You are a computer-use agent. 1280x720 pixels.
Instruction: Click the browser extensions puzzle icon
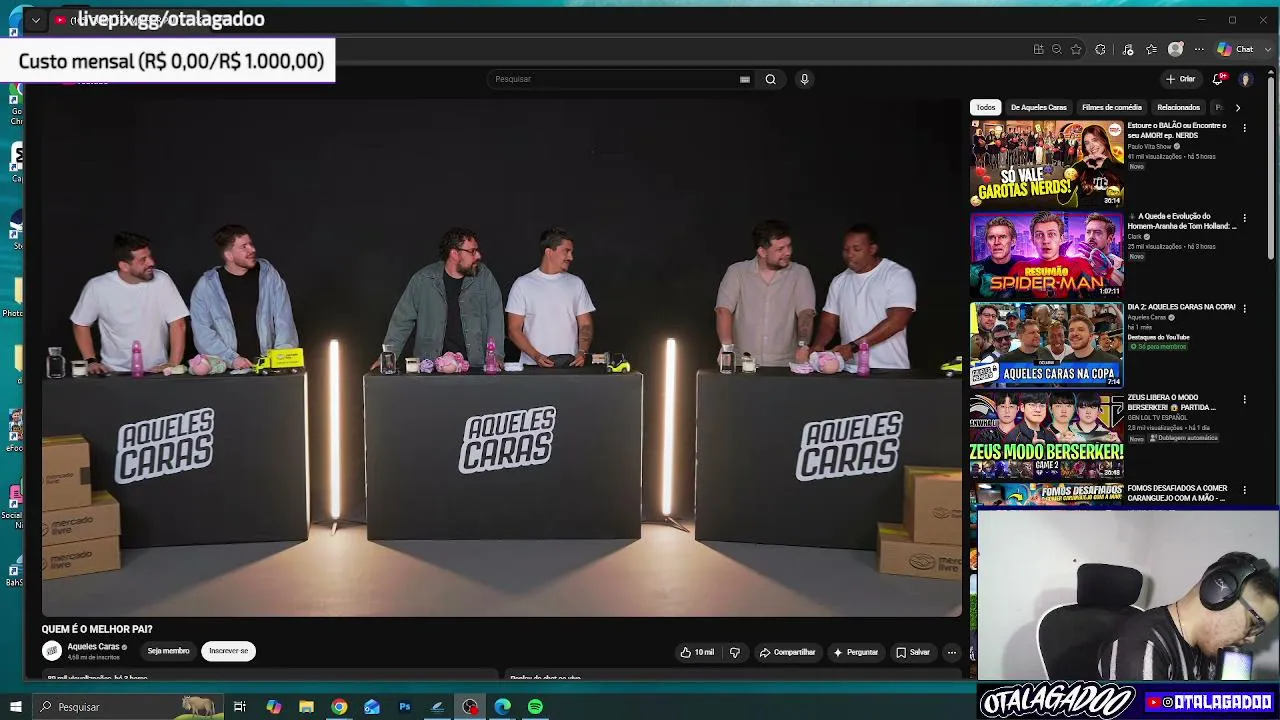point(1100,49)
